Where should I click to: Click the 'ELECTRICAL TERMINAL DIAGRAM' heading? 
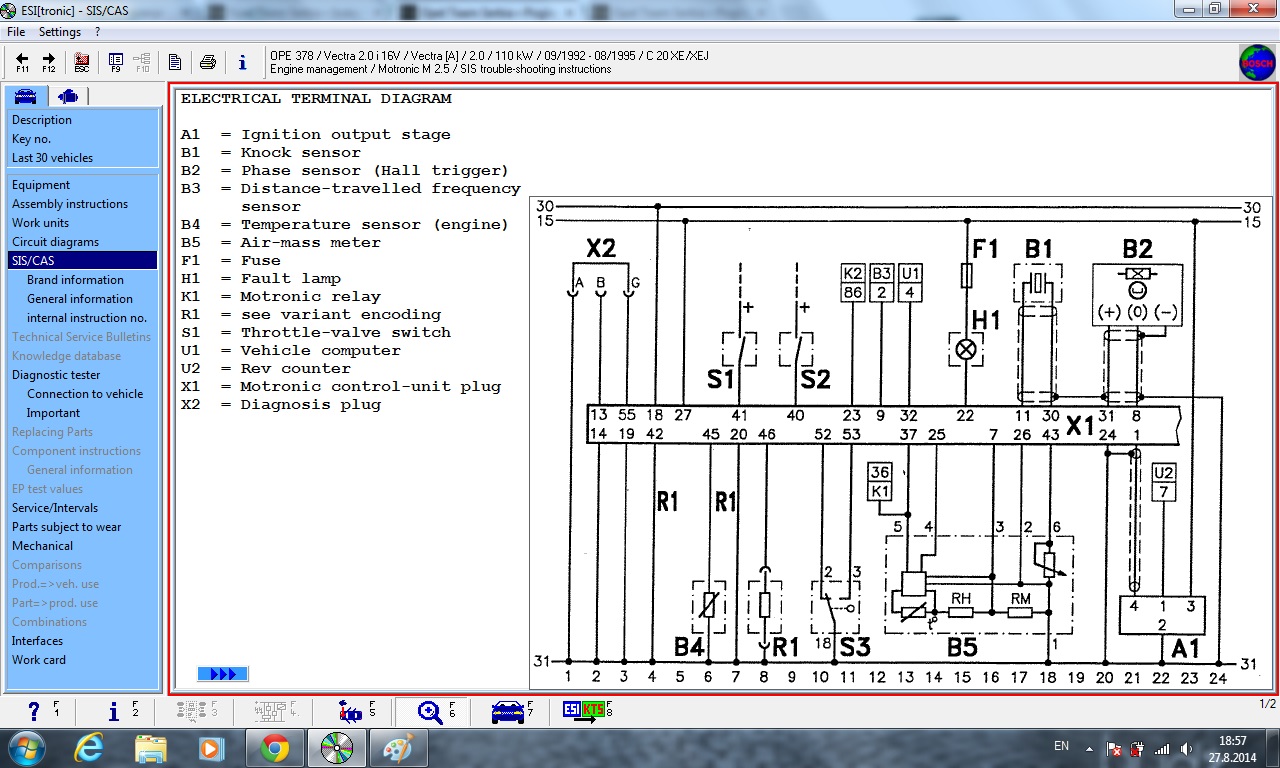pos(316,99)
